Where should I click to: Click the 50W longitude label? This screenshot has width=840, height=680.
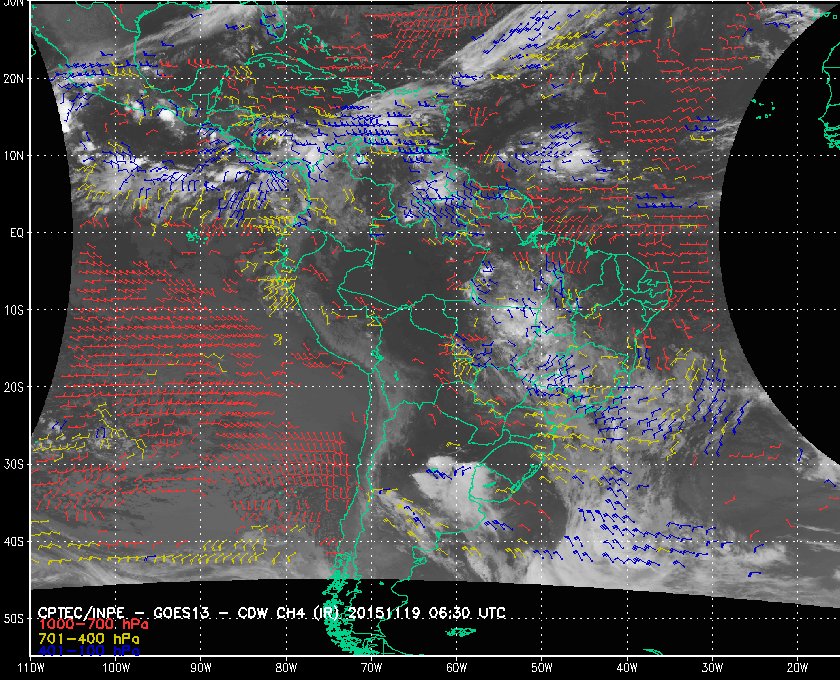tap(542, 668)
